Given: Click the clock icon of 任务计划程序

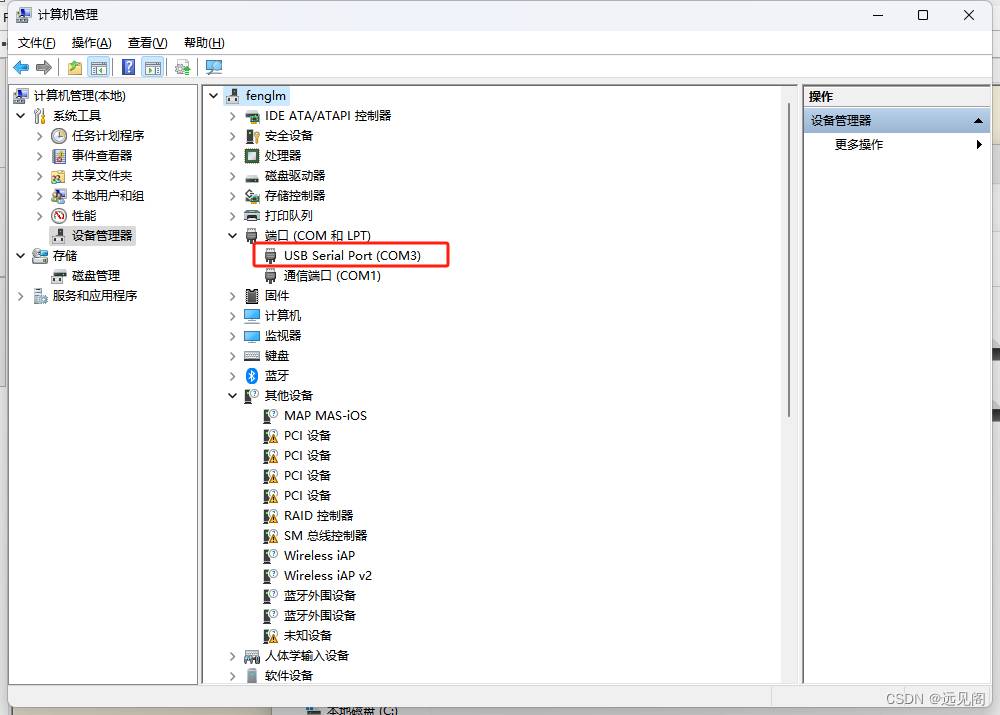Looking at the screenshot, I should coord(59,136).
